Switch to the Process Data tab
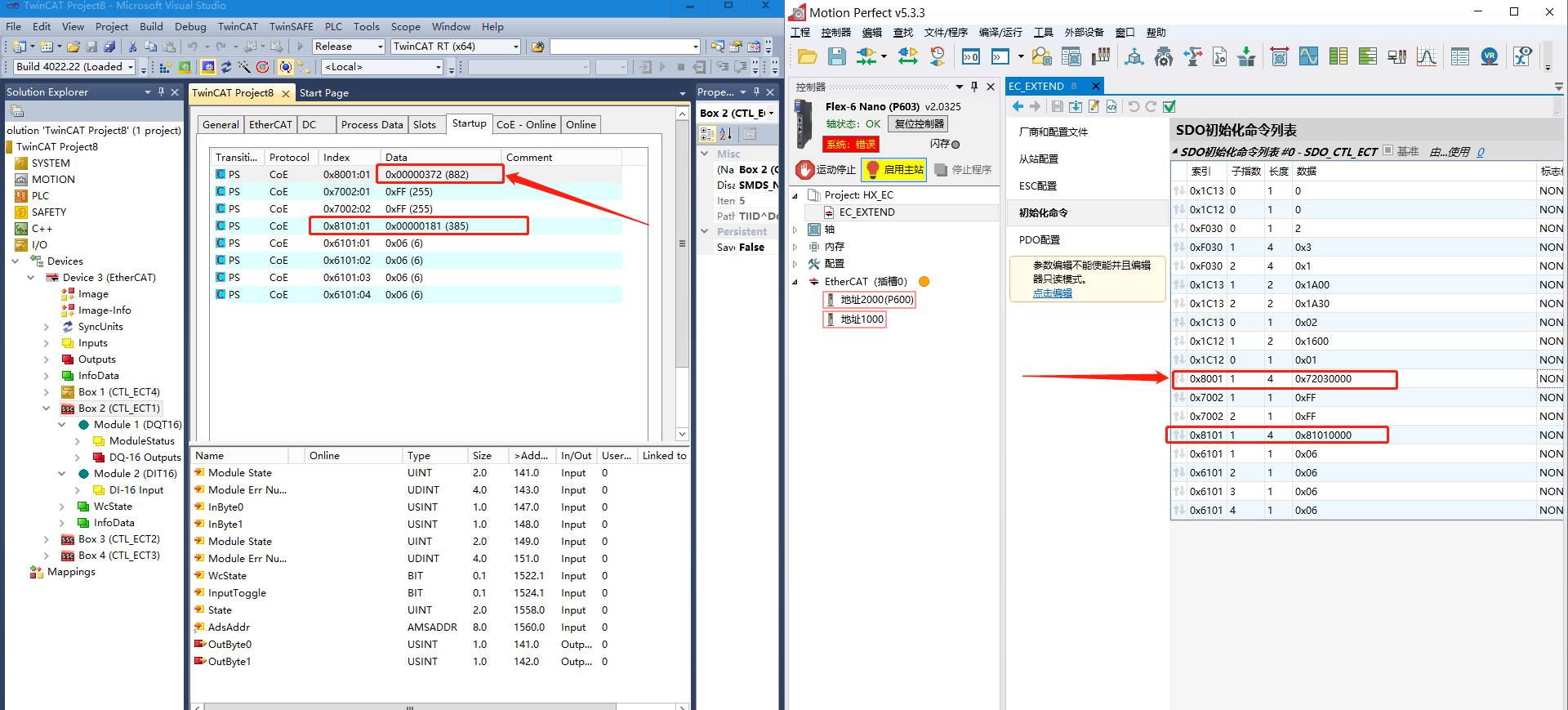 (372, 125)
